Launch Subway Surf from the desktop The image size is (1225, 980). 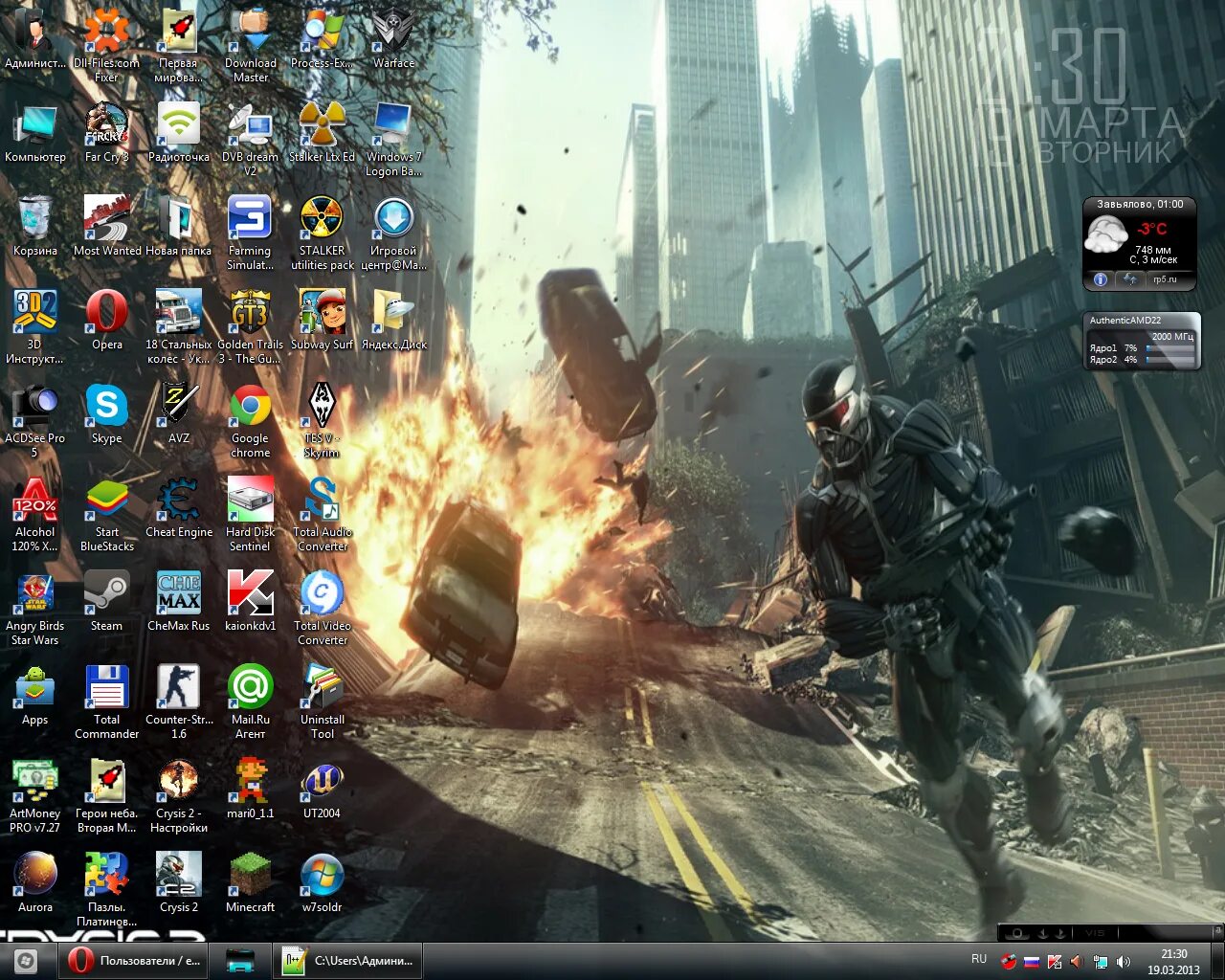point(323,320)
